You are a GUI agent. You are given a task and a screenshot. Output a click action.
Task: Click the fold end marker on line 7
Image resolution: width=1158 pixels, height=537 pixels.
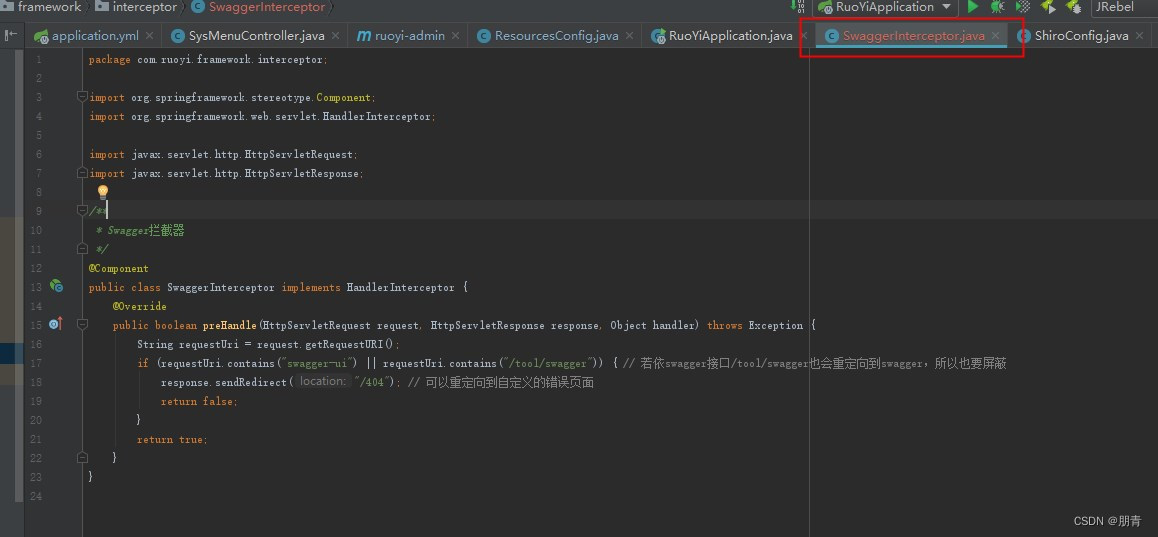click(x=83, y=173)
